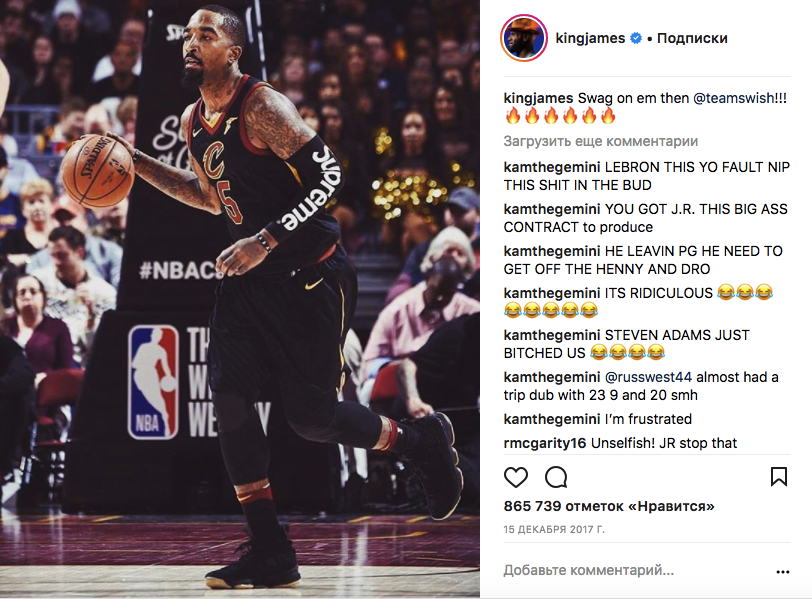Open the 15 декабря 2017 date link
The height and width of the screenshot is (599, 812).
tap(554, 529)
